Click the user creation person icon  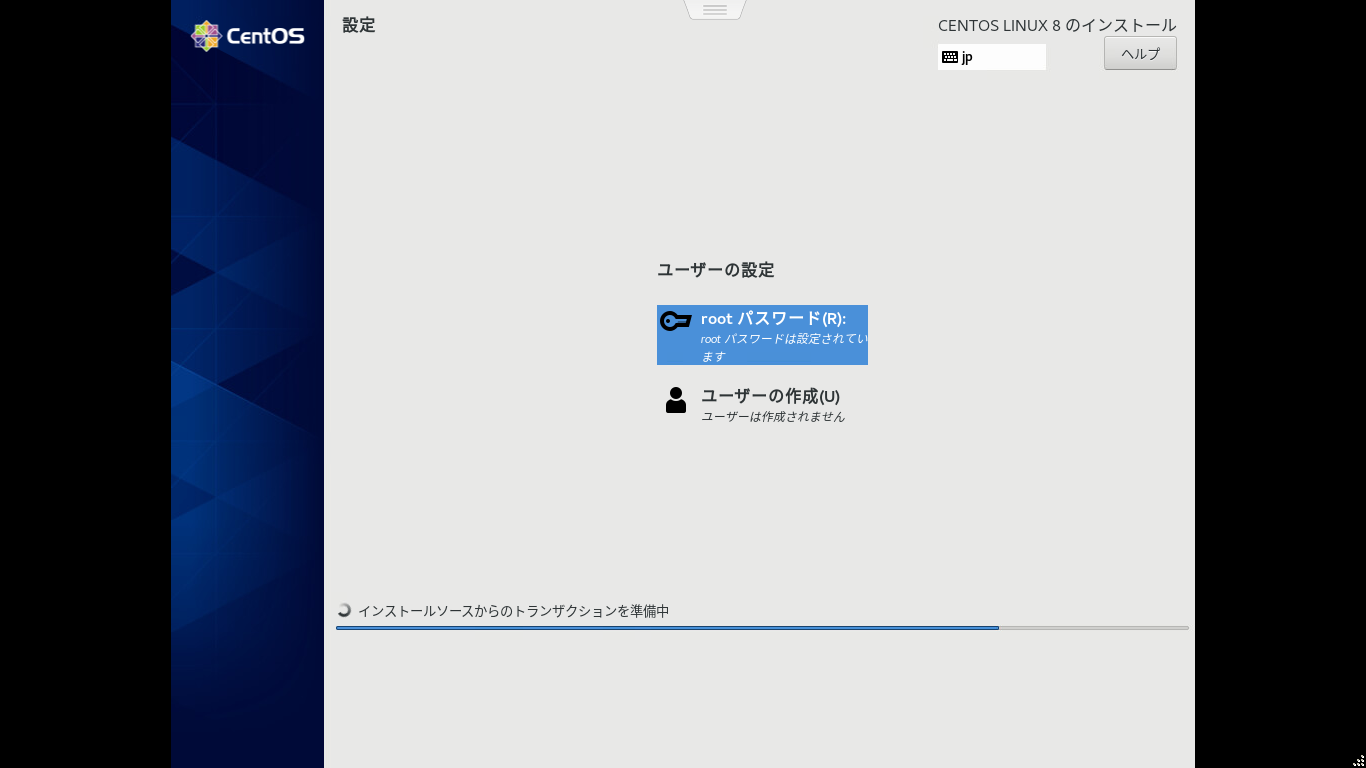pyautogui.click(x=676, y=400)
